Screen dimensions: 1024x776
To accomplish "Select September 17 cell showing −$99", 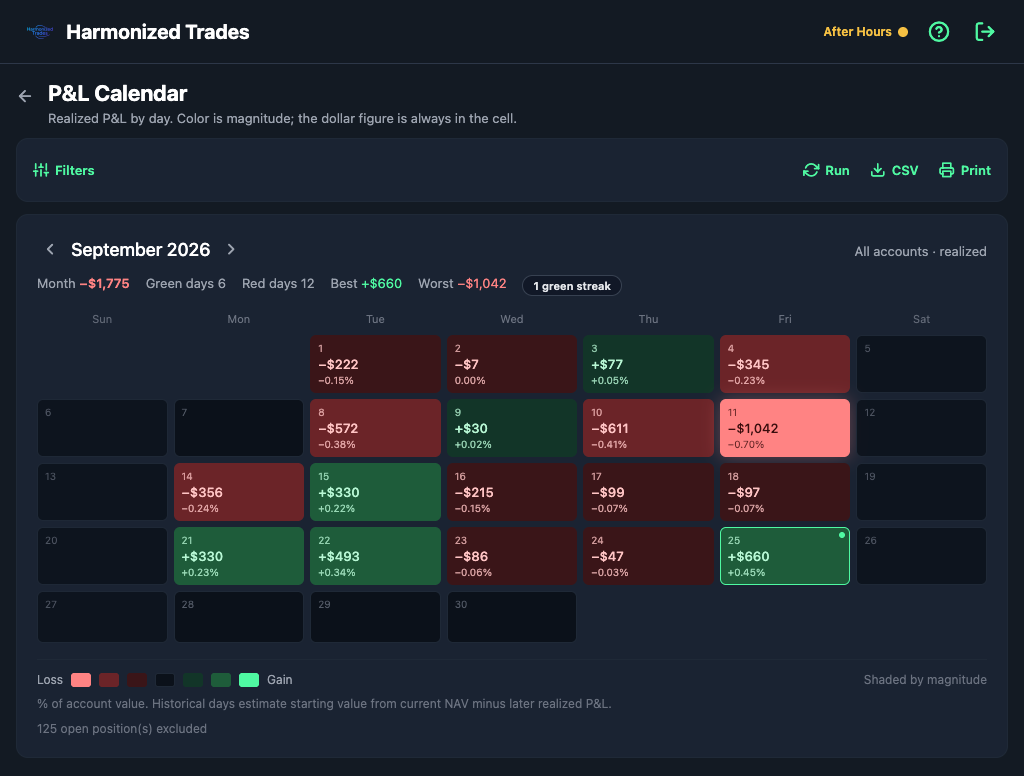I will click(648, 492).
